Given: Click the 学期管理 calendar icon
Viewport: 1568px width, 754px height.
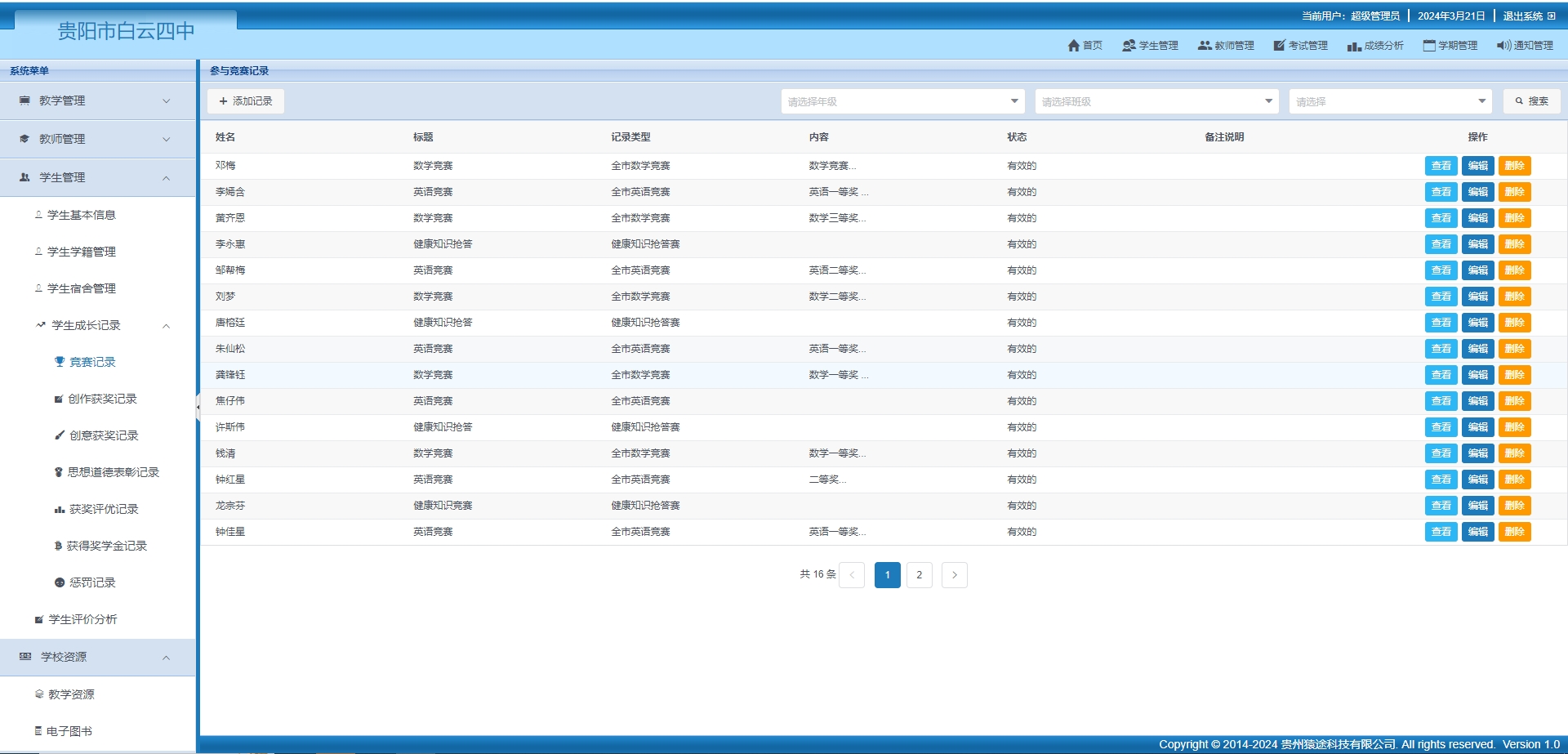Looking at the screenshot, I should point(1429,46).
